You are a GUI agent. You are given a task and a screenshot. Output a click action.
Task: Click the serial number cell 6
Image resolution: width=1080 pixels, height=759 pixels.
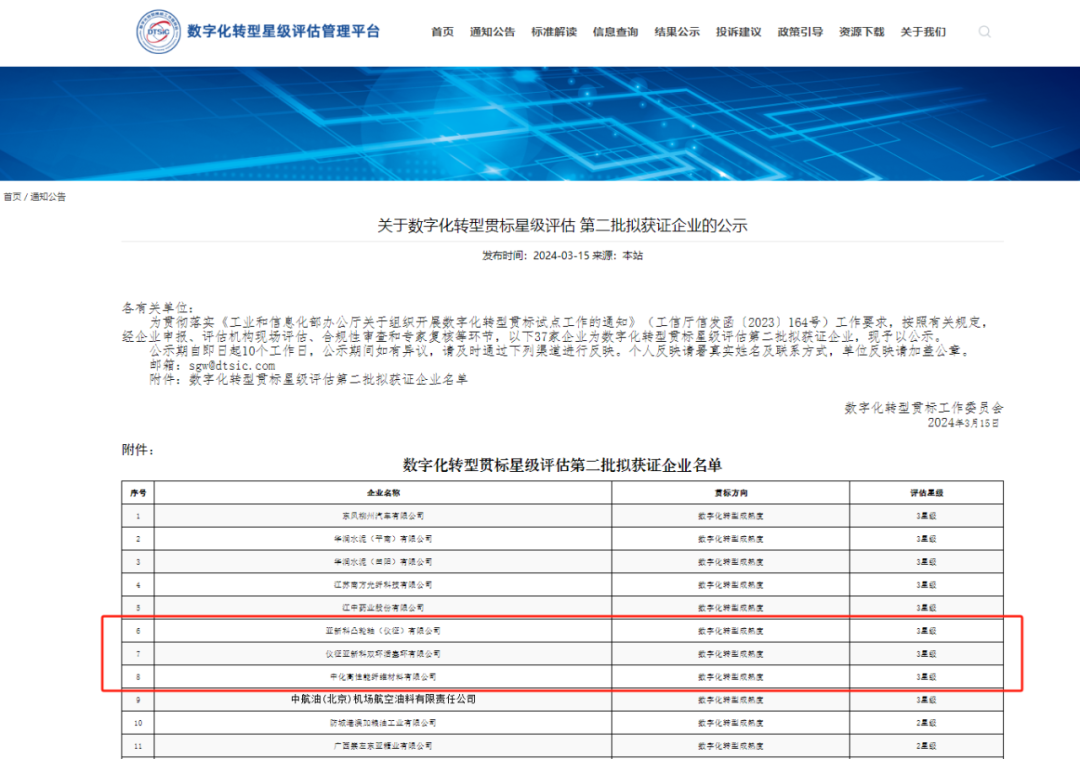tap(138, 631)
